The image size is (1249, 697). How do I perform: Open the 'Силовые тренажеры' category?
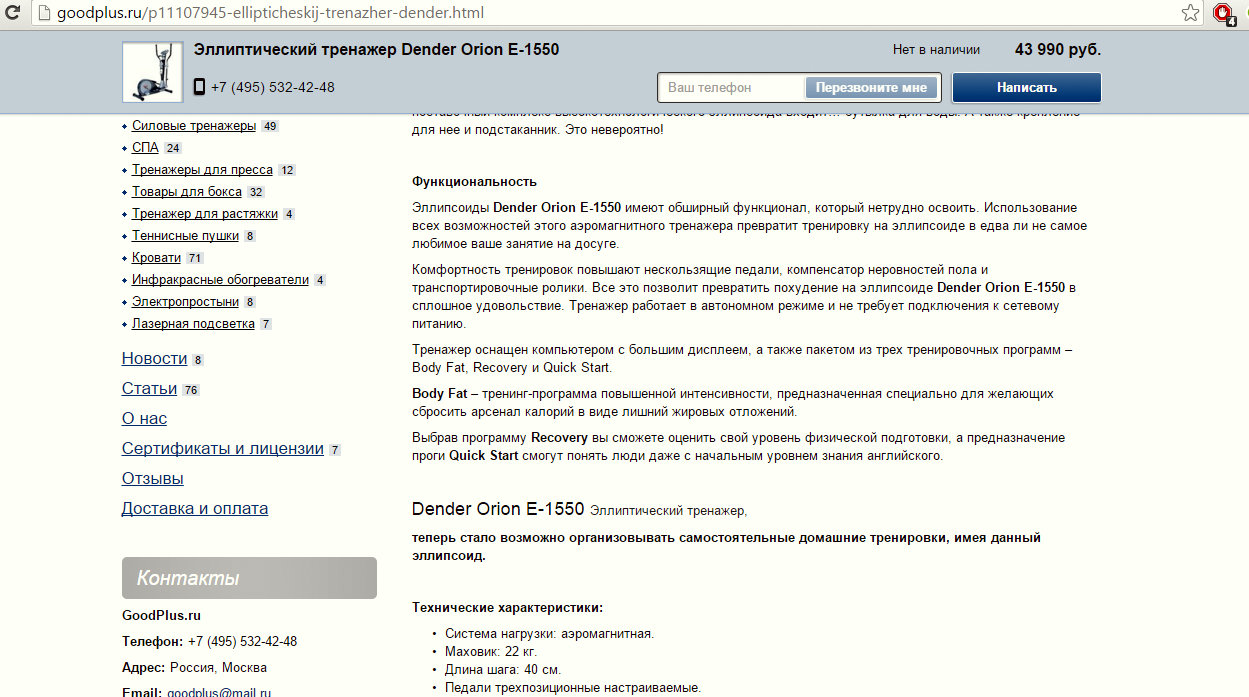click(194, 126)
